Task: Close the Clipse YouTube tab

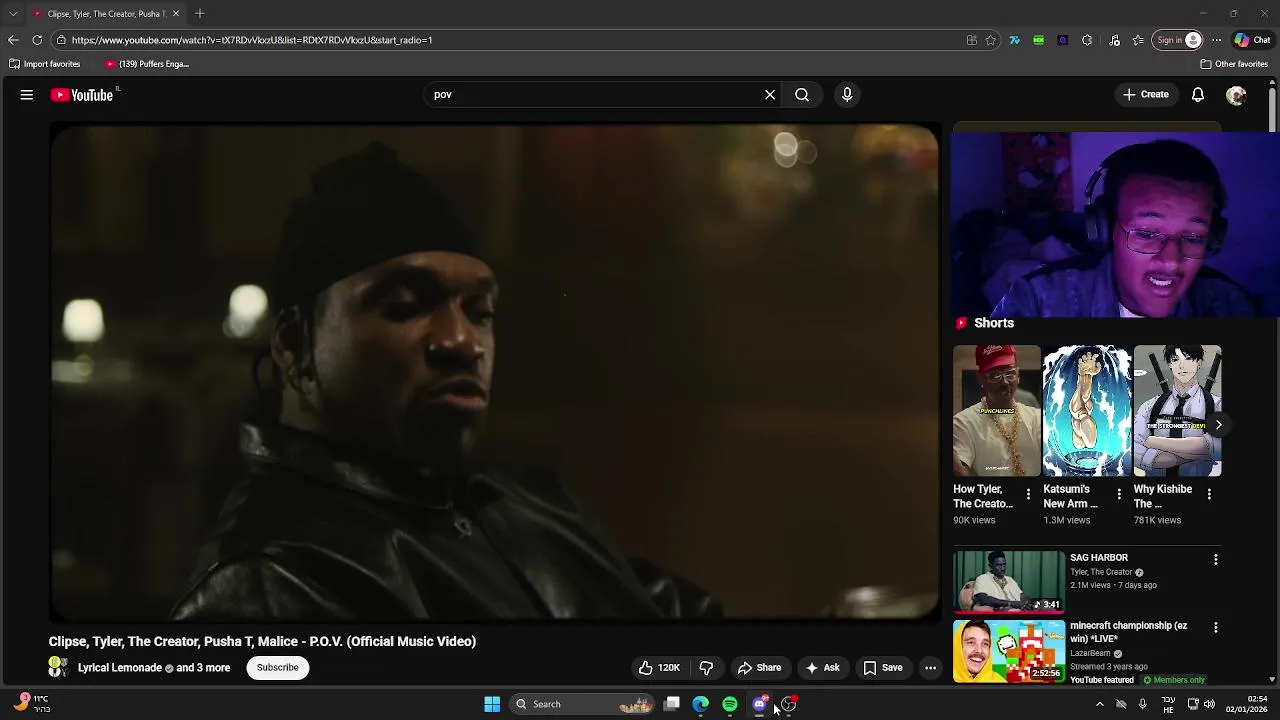Action: tap(175, 14)
